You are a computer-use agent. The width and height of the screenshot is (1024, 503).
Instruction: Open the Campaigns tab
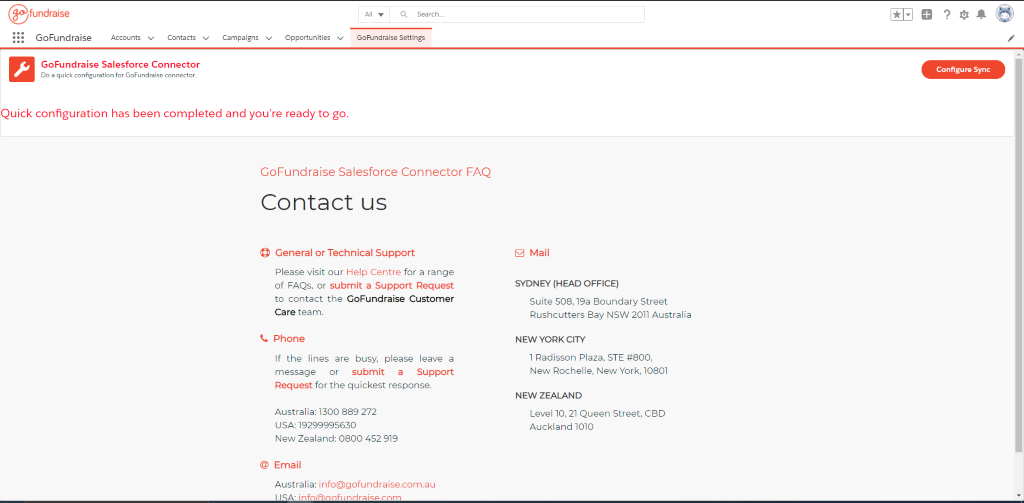click(x=240, y=38)
